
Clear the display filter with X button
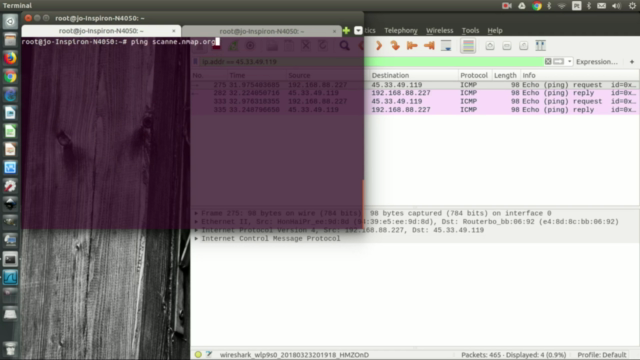click(x=548, y=61)
